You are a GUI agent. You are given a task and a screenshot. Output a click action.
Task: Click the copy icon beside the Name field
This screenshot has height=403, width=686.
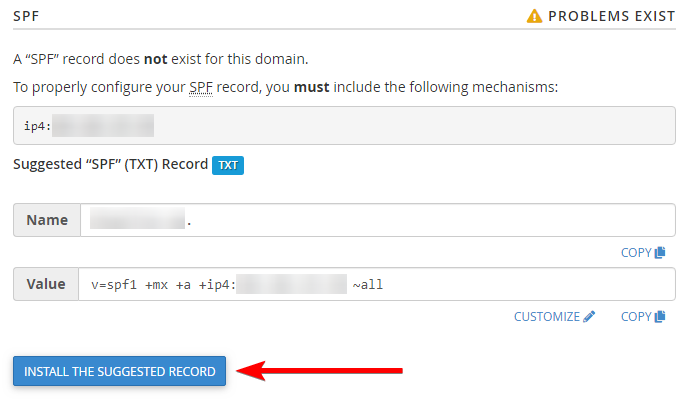[660, 252]
